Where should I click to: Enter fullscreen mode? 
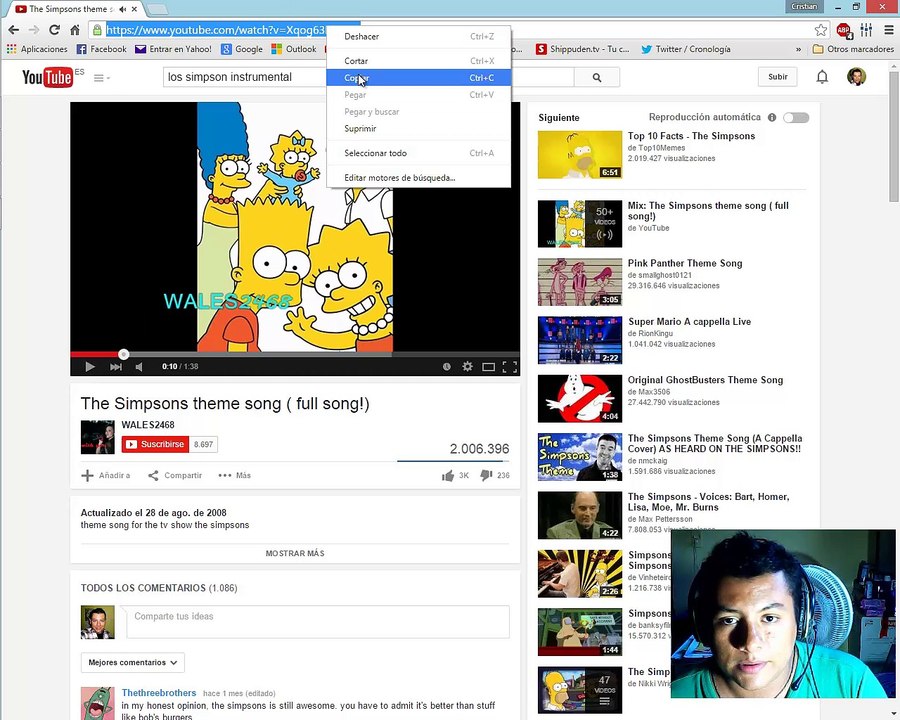click(510, 366)
